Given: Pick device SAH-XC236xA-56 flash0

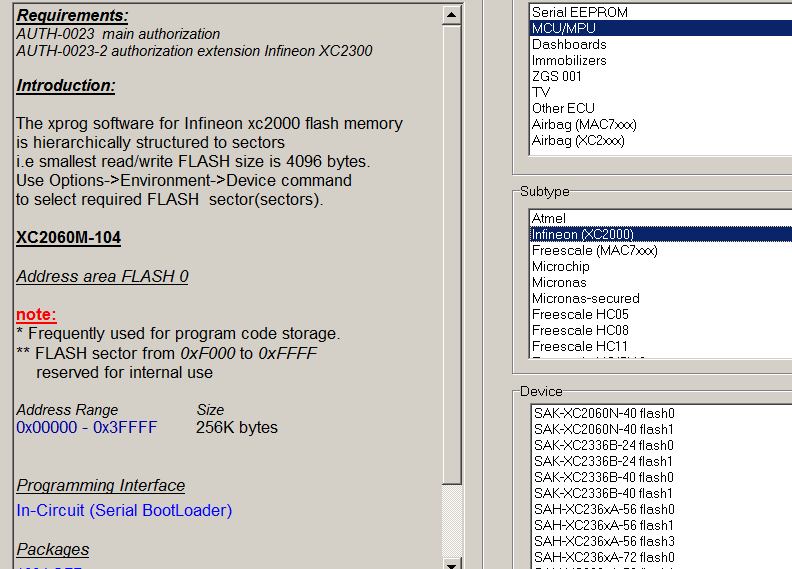Looking at the screenshot, I should 662,509.
